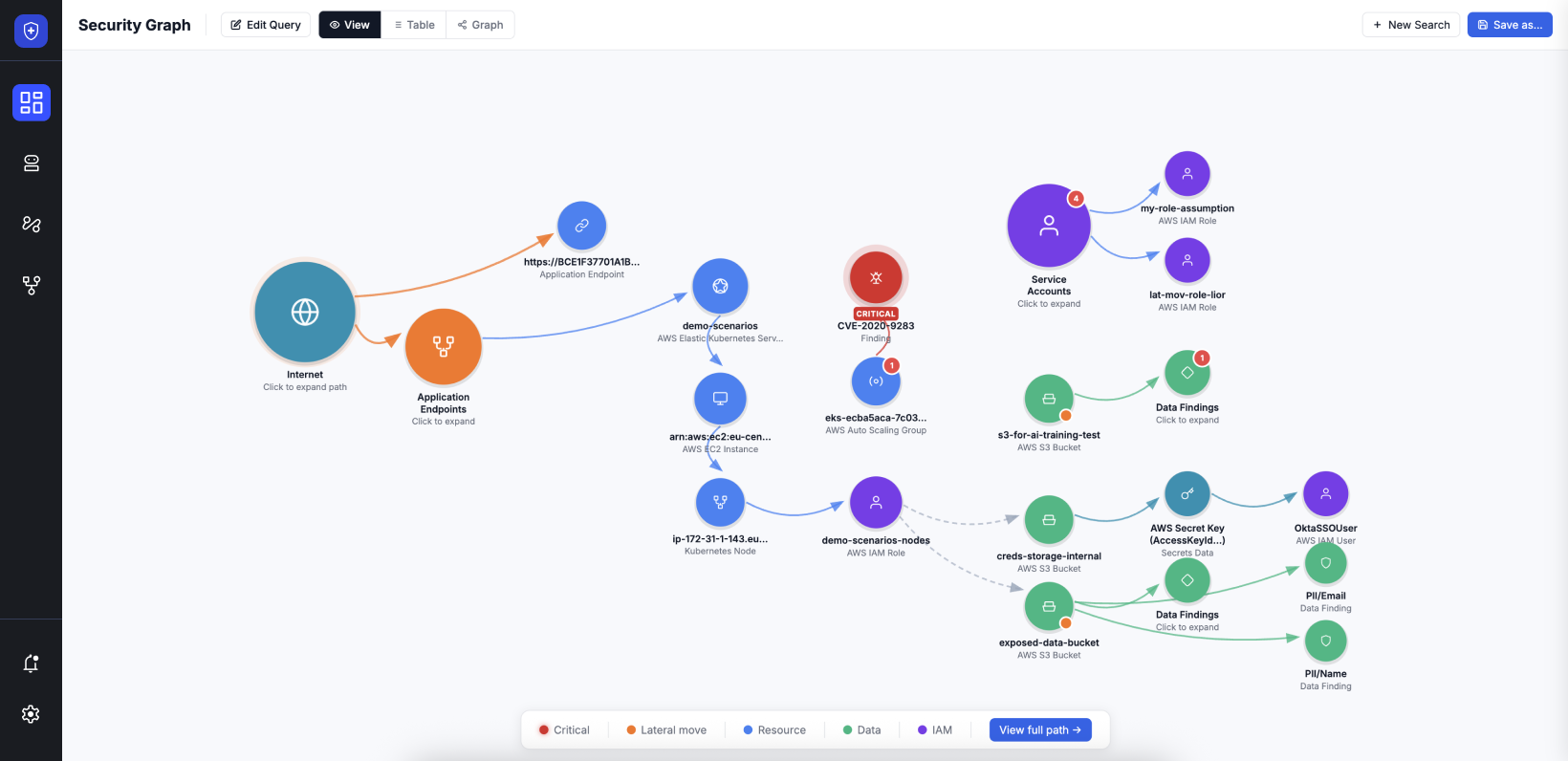This screenshot has height=761, width=1568.
Task: Click the Edit Query button
Action: point(266,25)
